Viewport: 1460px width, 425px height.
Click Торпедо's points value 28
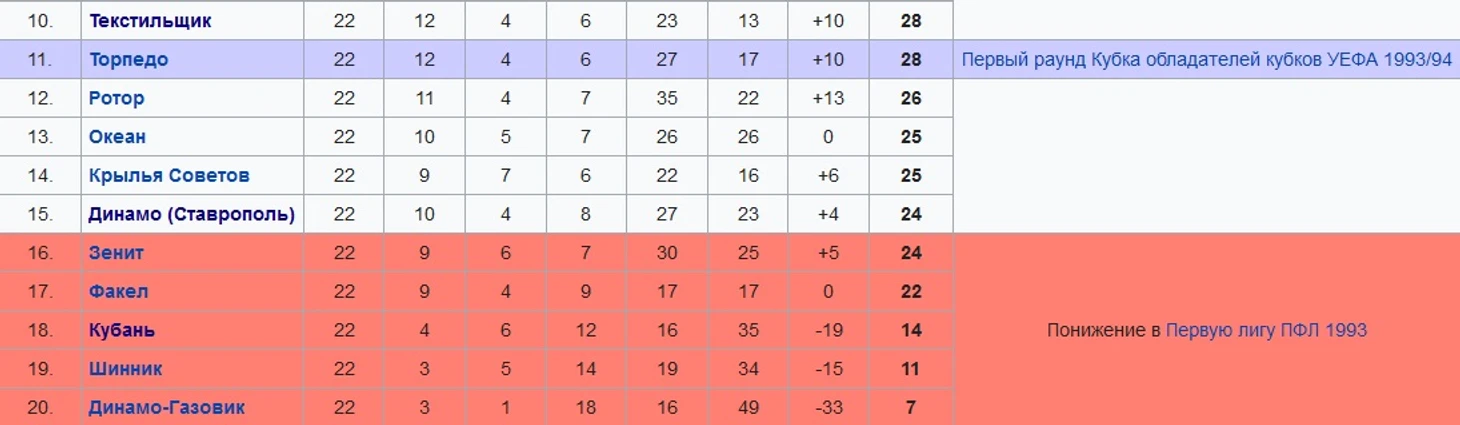coord(910,60)
